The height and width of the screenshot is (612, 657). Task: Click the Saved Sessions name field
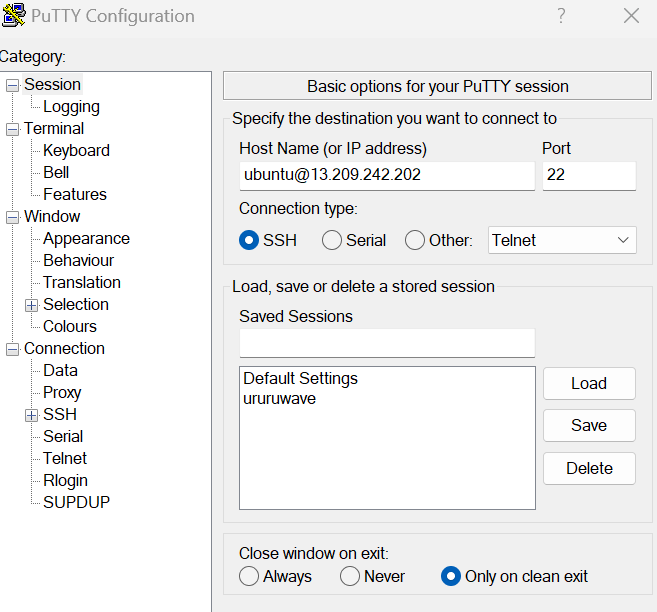click(x=387, y=343)
